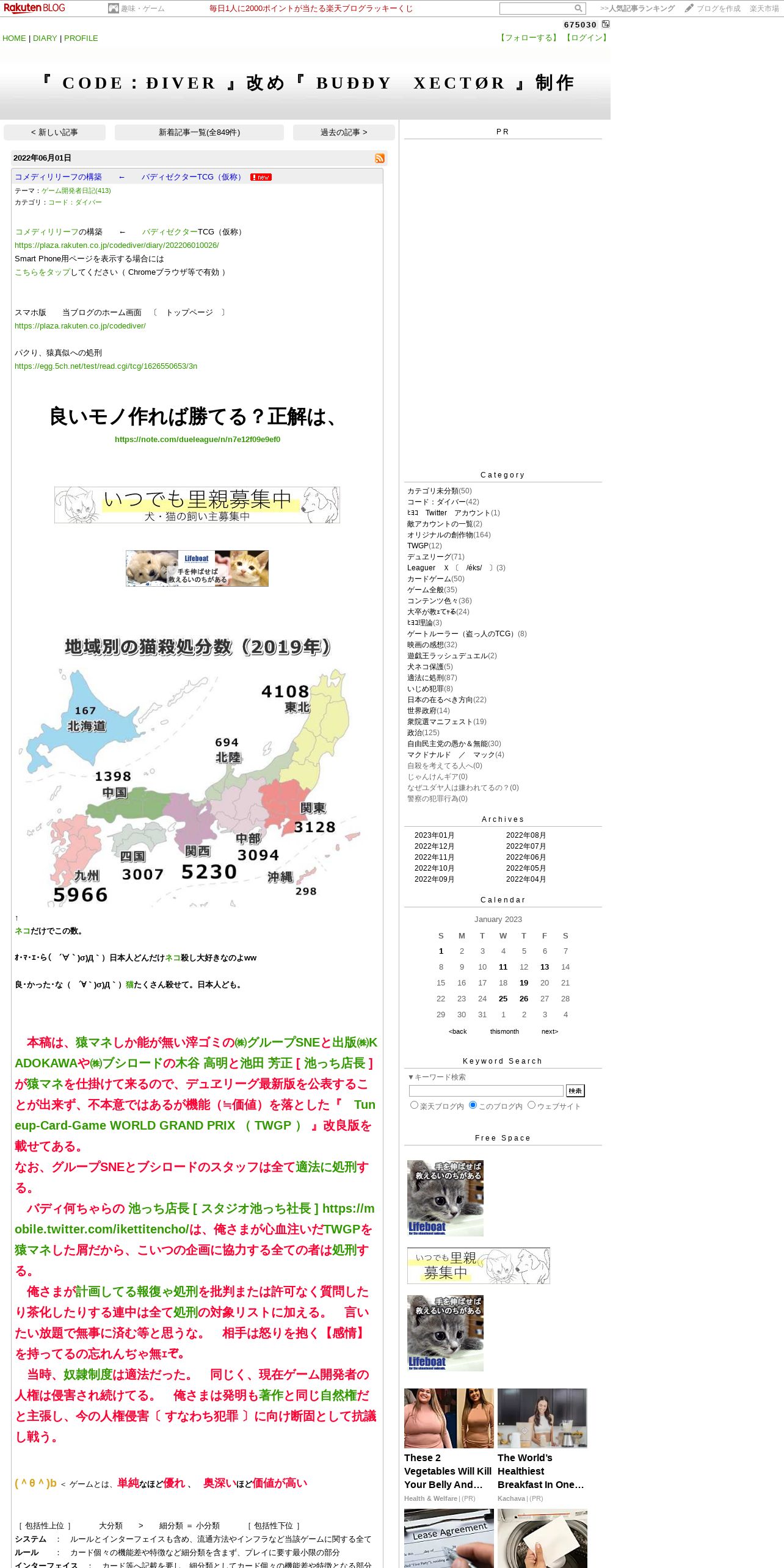Select calendar date 11
Viewport: 784px width, 1568px height.
tap(503, 967)
